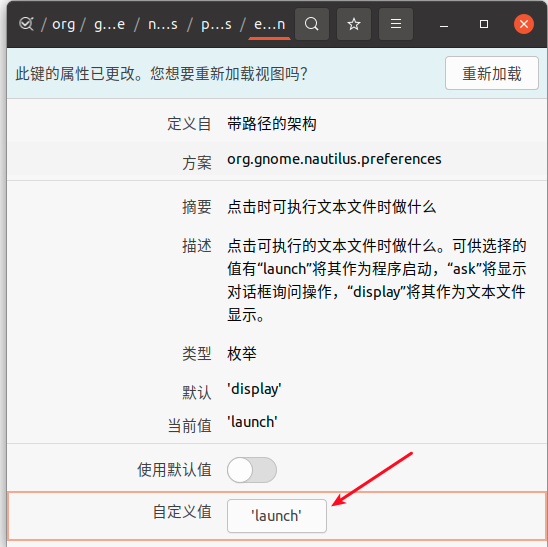Open the hamburger menu
Image resolution: width=548 pixels, height=547 pixels.
(396, 24)
